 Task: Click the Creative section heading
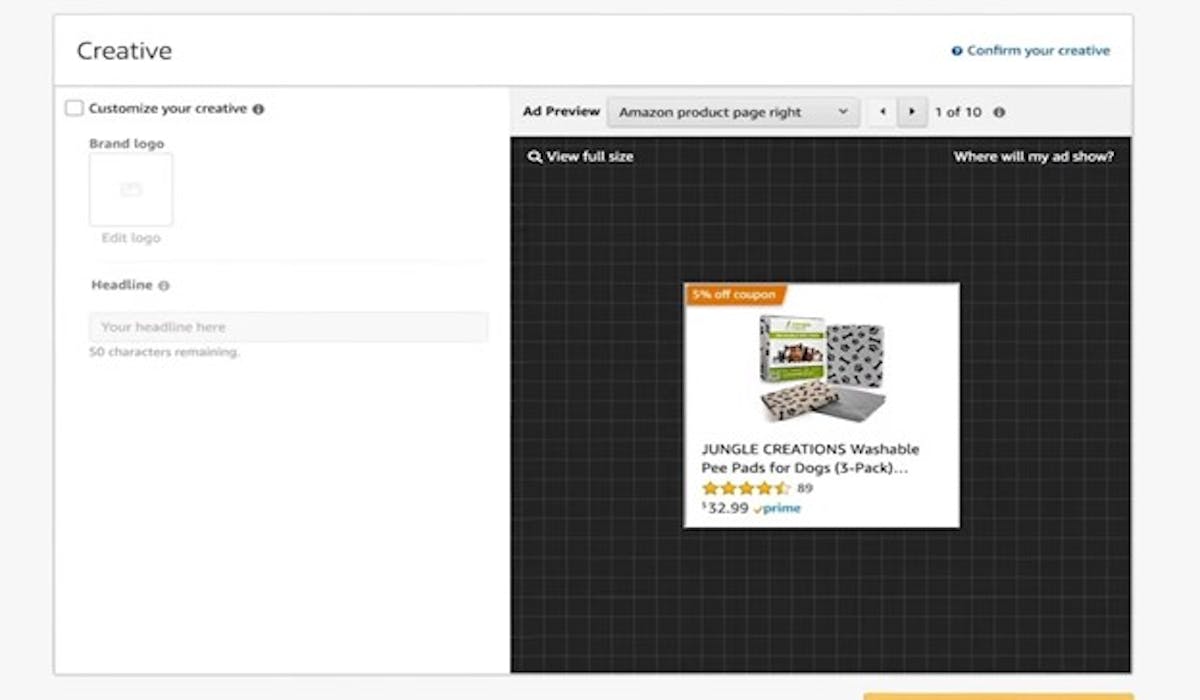click(x=124, y=51)
